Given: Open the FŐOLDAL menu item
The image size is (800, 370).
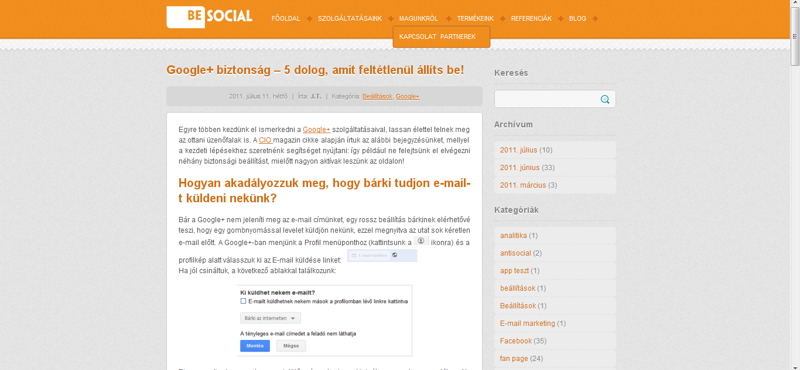Looking at the screenshot, I should [286, 18].
